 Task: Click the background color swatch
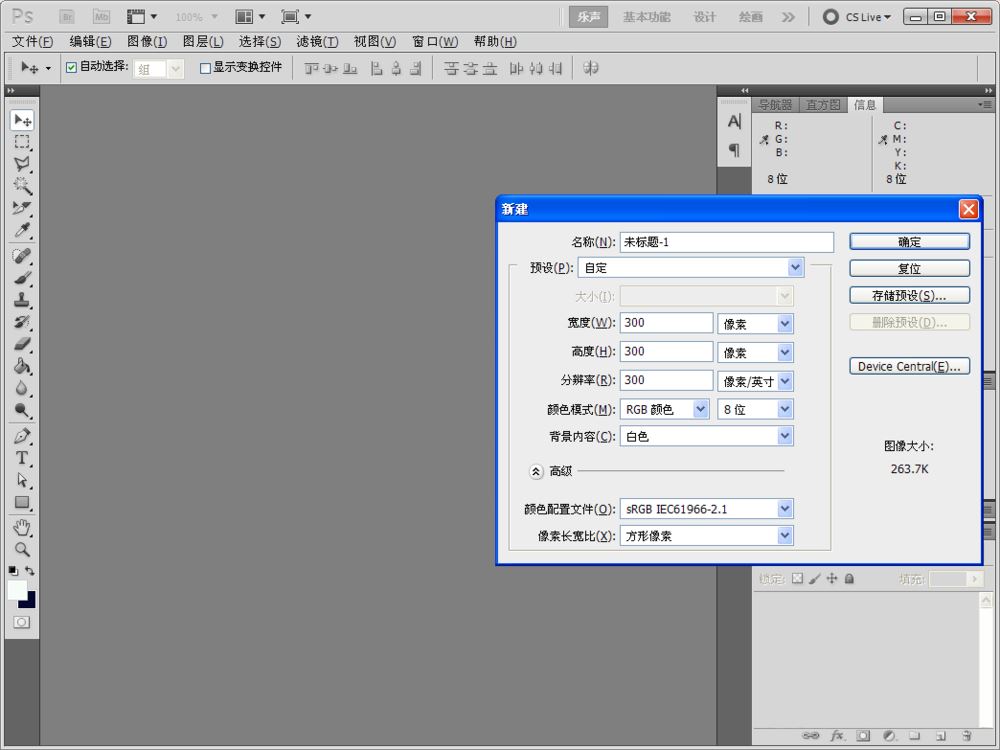click(x=31, y=602)
